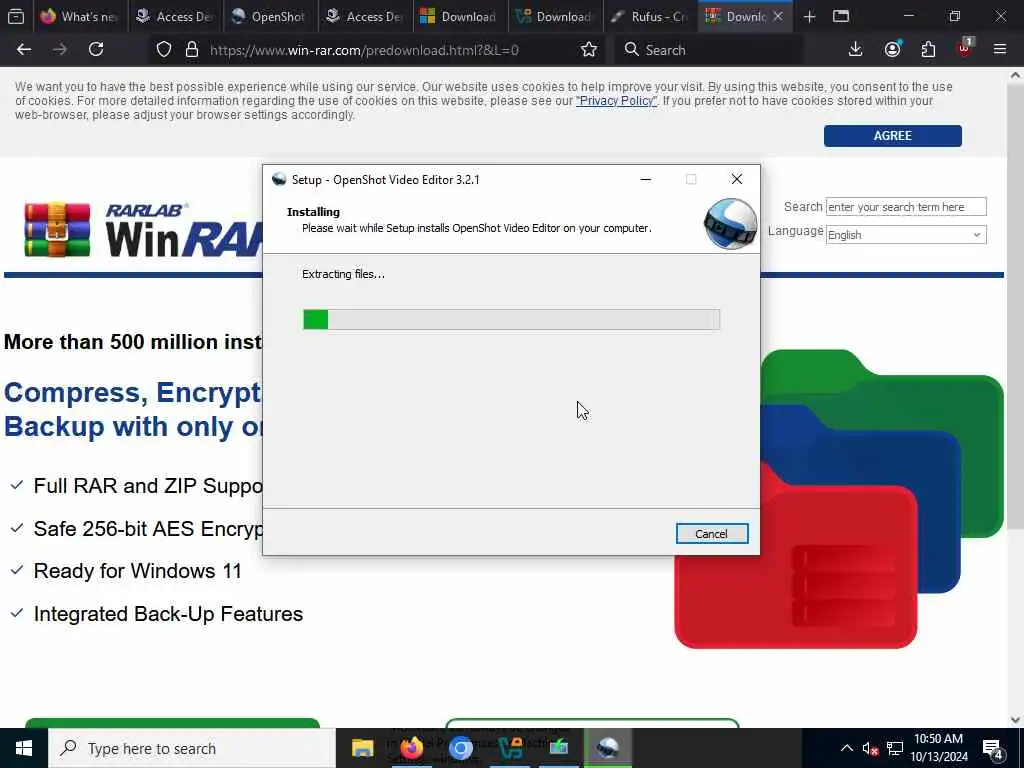
Task: Click Cancel in OpenShot setup dialog
Action: coord(711,534)
